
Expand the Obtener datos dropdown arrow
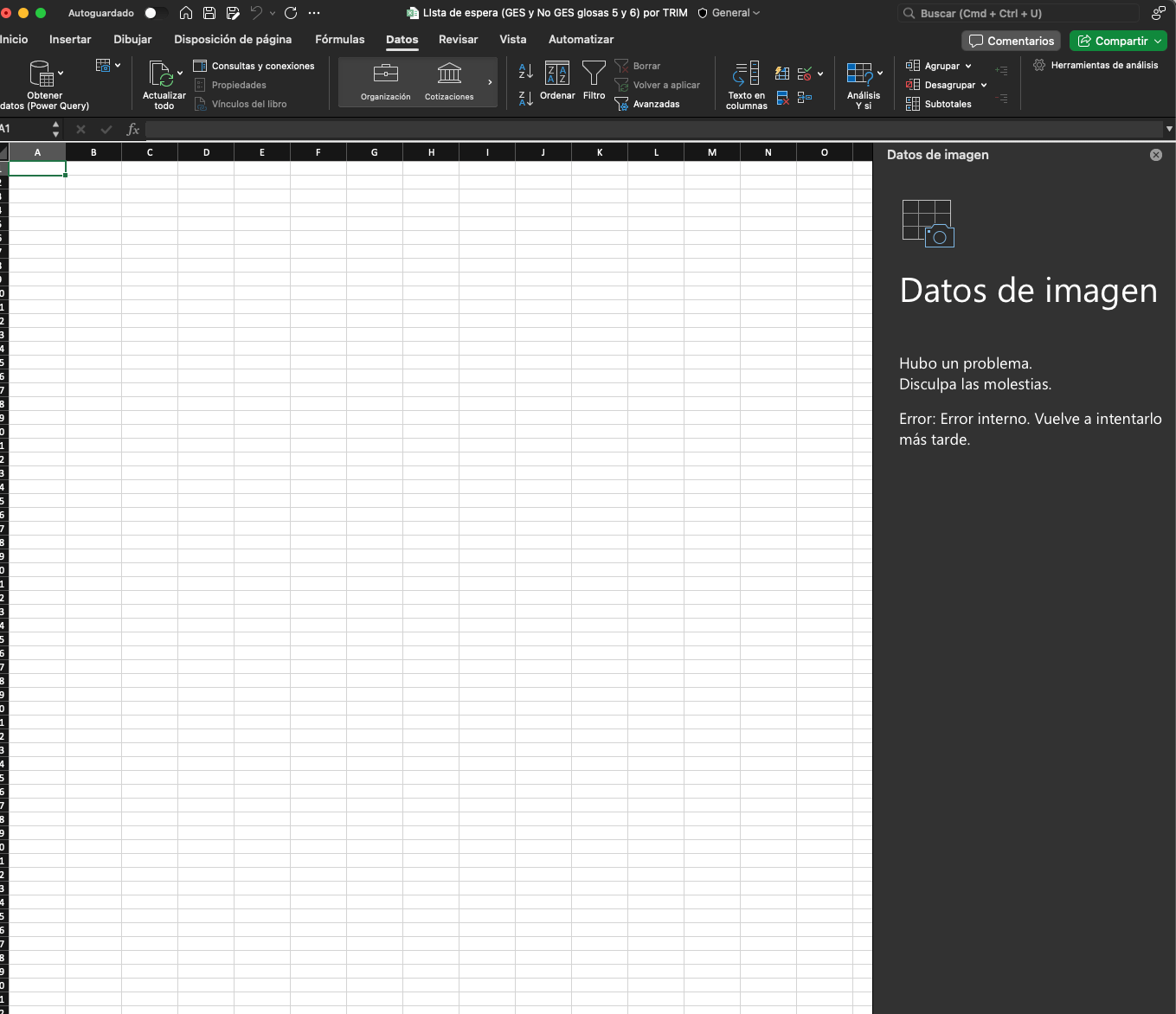tap(61, 74)
